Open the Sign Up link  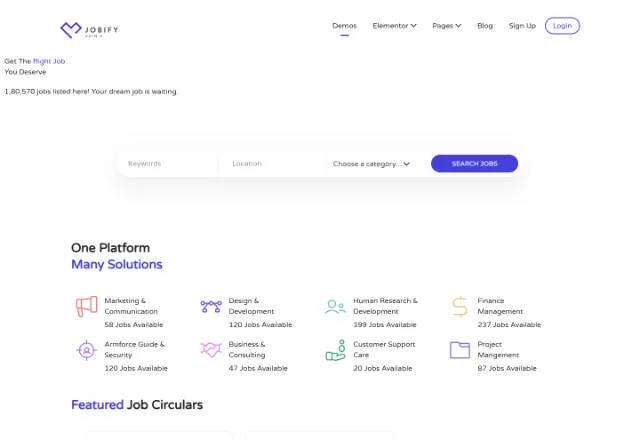click(522, 26)
